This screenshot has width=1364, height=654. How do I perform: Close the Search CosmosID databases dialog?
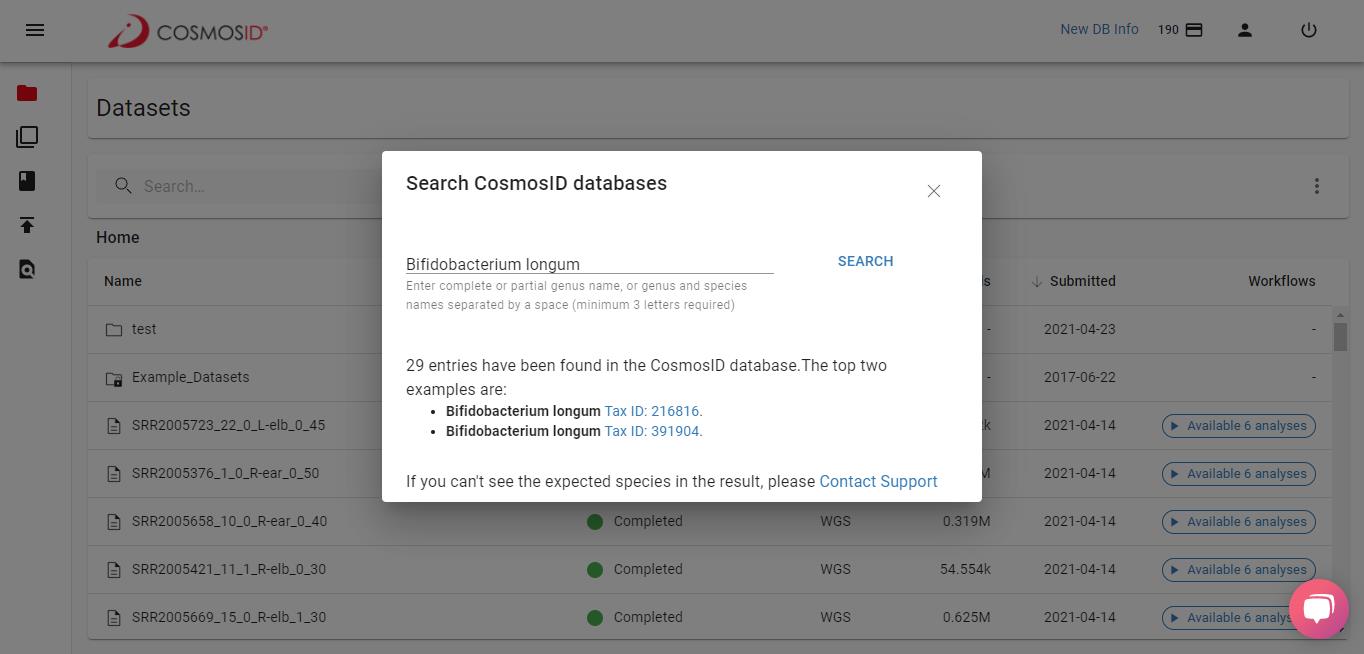tap(934, 191)
